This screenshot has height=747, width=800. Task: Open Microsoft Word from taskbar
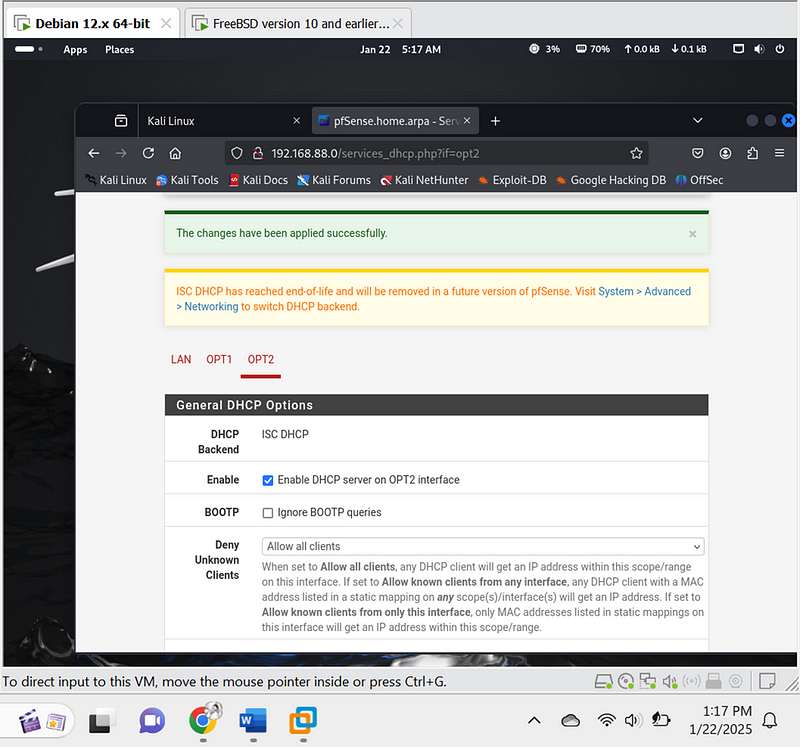pyautogui.click(x=253, y=720)
